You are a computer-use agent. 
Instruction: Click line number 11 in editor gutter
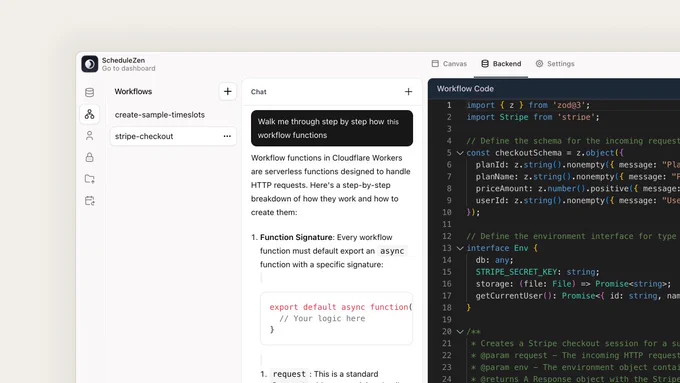pos(447,224)
